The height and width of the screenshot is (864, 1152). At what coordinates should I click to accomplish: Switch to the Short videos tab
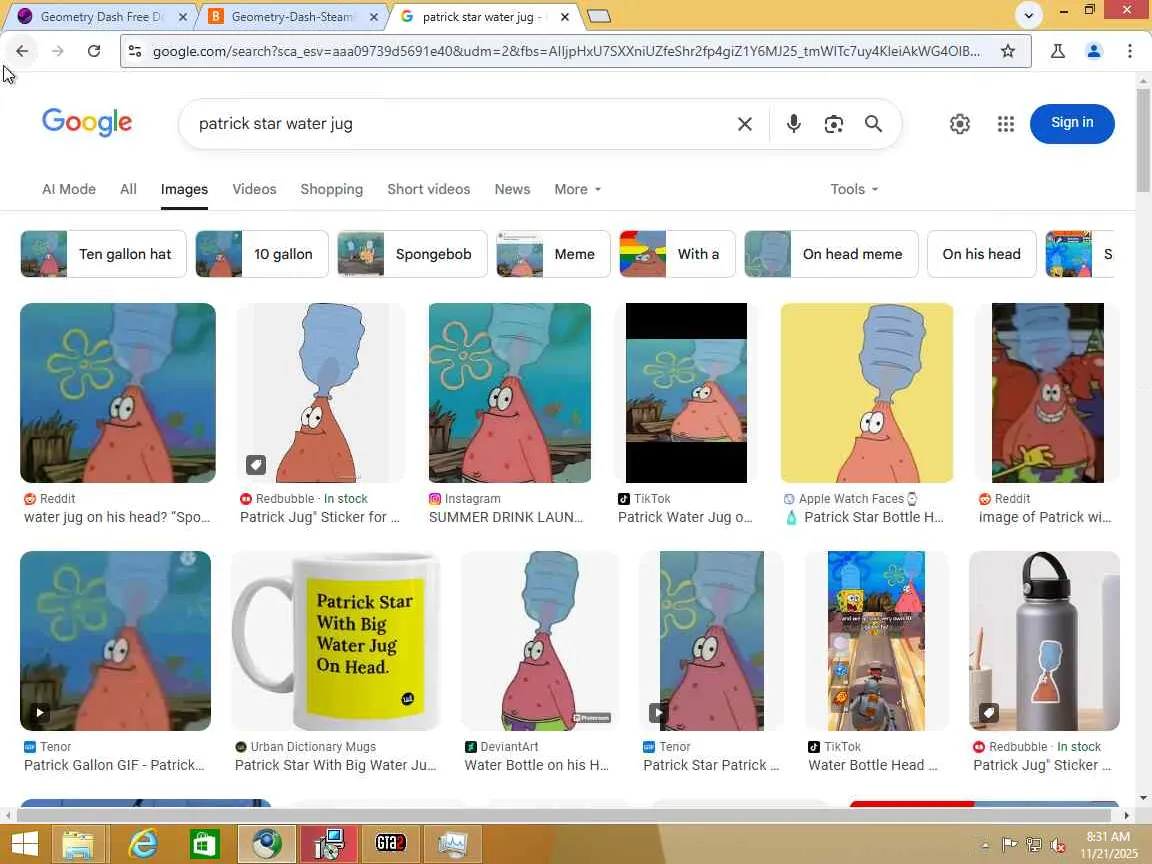click(428, 189)
